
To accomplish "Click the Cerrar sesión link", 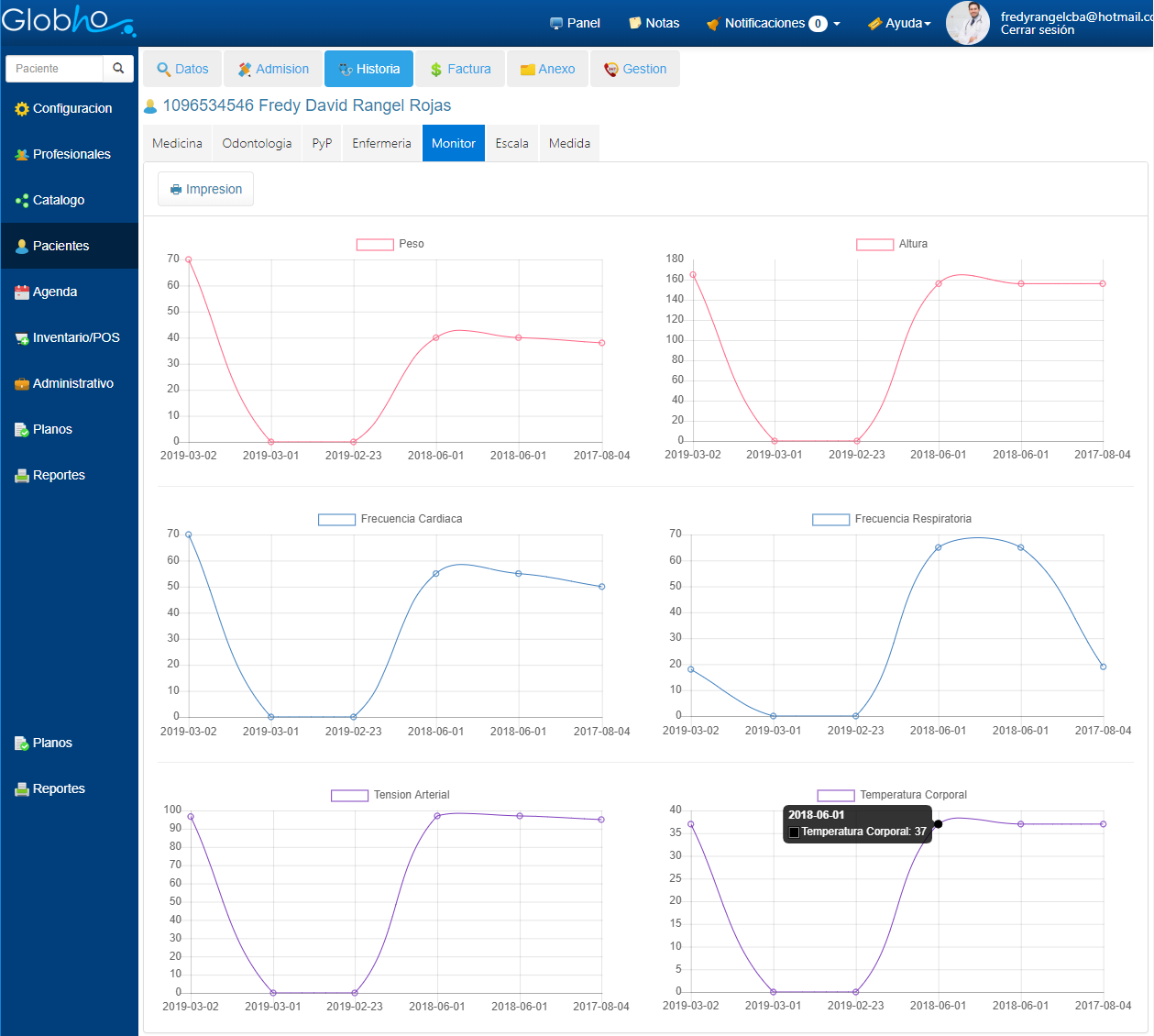I will [x=1037, y=30].
